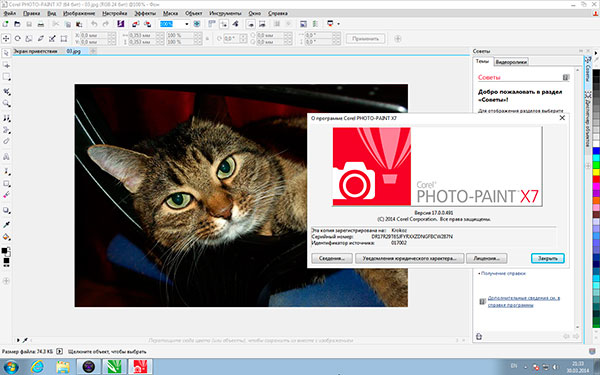The height and width of the screenshot is (375, 600).
Task: Open the Image (Изображение) menu
Action: 79,13
